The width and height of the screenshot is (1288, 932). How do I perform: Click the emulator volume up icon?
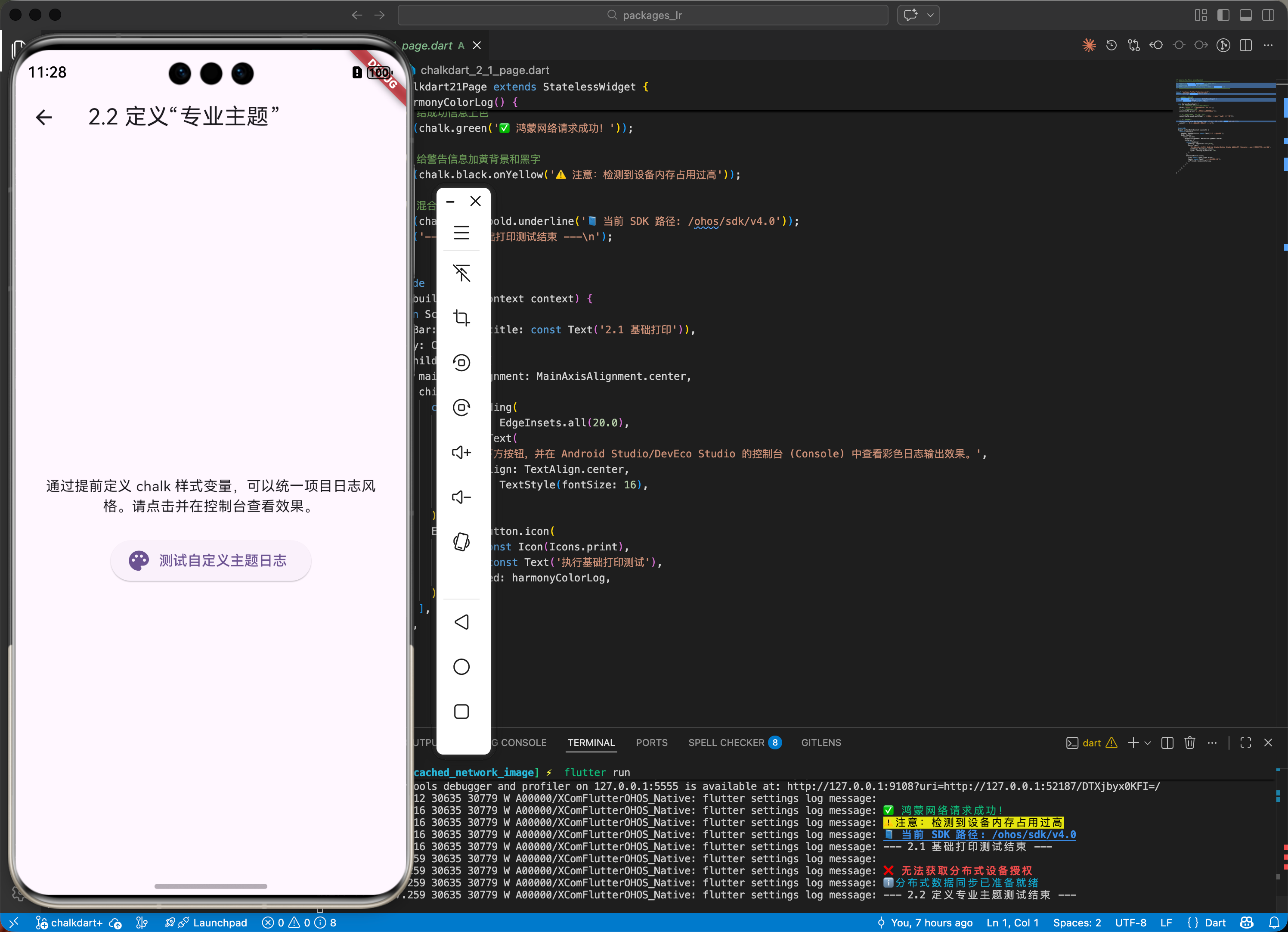[461, 452]
